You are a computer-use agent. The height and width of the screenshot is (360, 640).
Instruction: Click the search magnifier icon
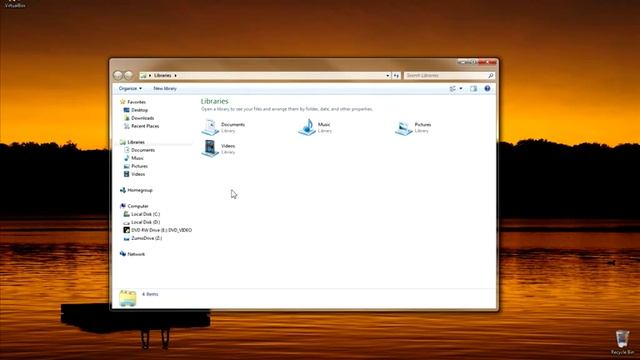coord(490,76)
